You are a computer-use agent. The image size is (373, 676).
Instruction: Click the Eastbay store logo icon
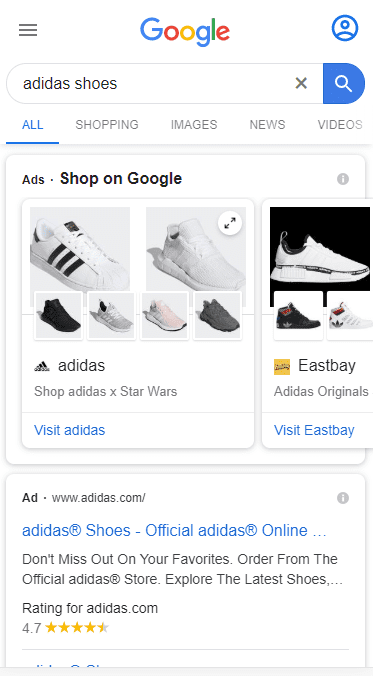282,367
